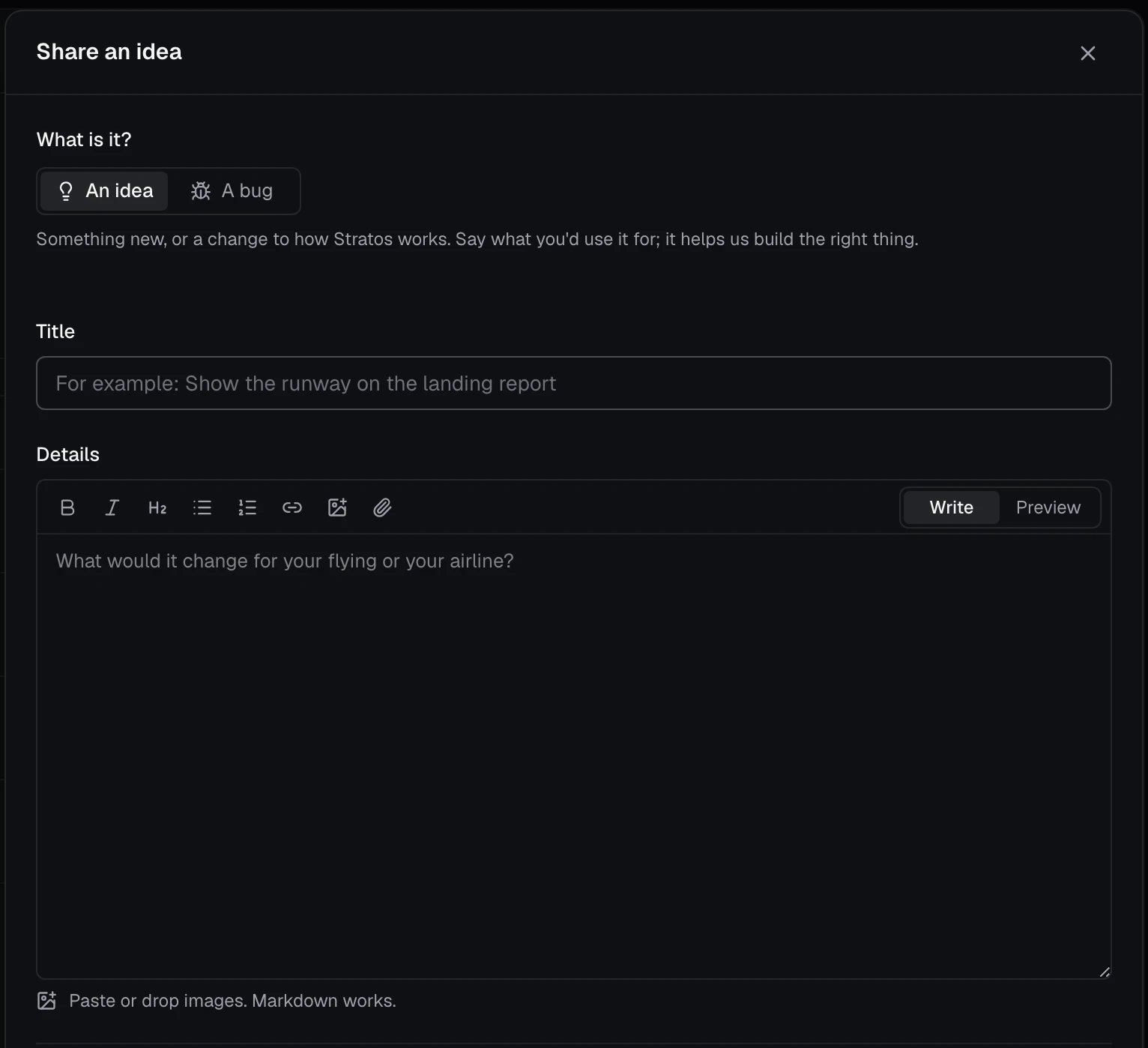Close the Share an idea dialog
Screen dimensions: 1148x1048
[1088, 53]
